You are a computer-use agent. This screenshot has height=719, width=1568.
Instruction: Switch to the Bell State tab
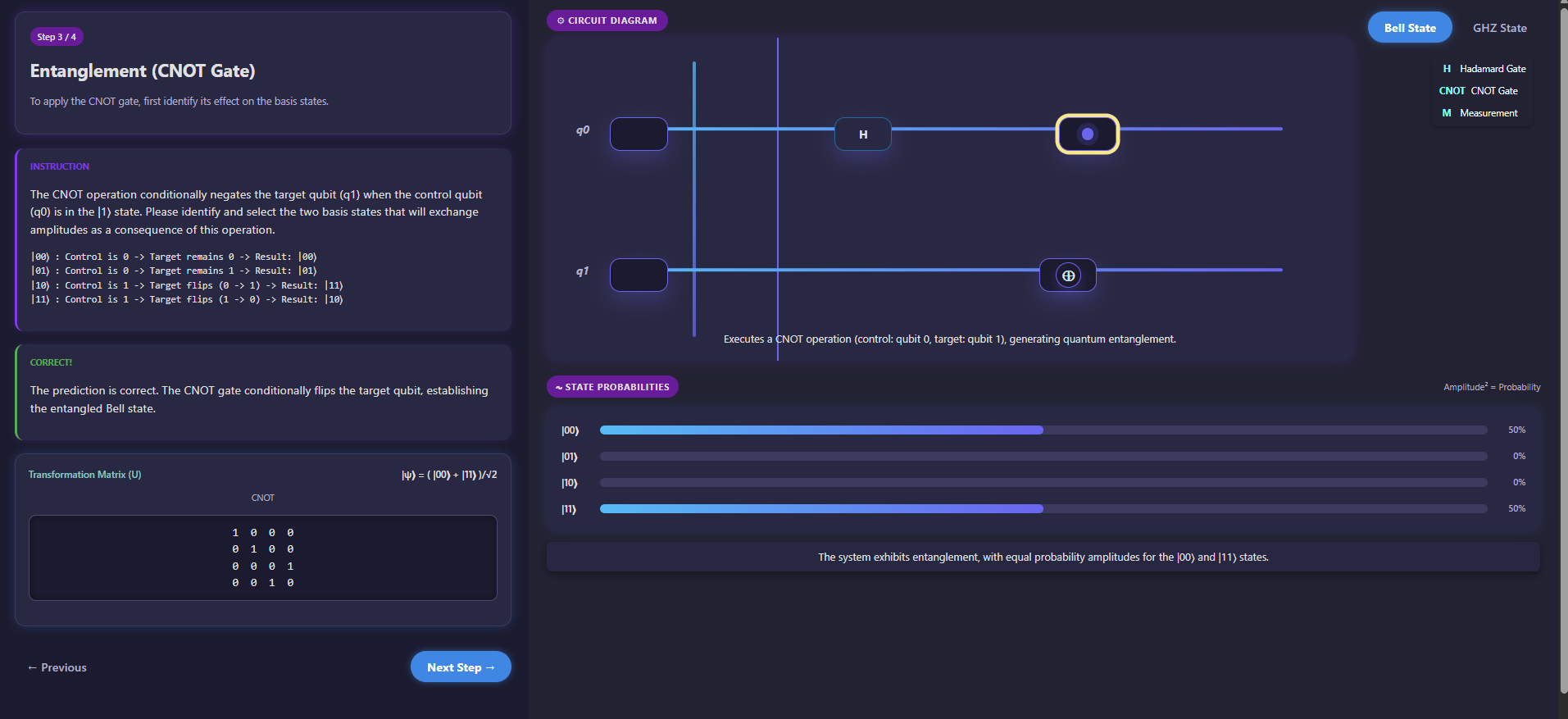tap(1409, 28)
